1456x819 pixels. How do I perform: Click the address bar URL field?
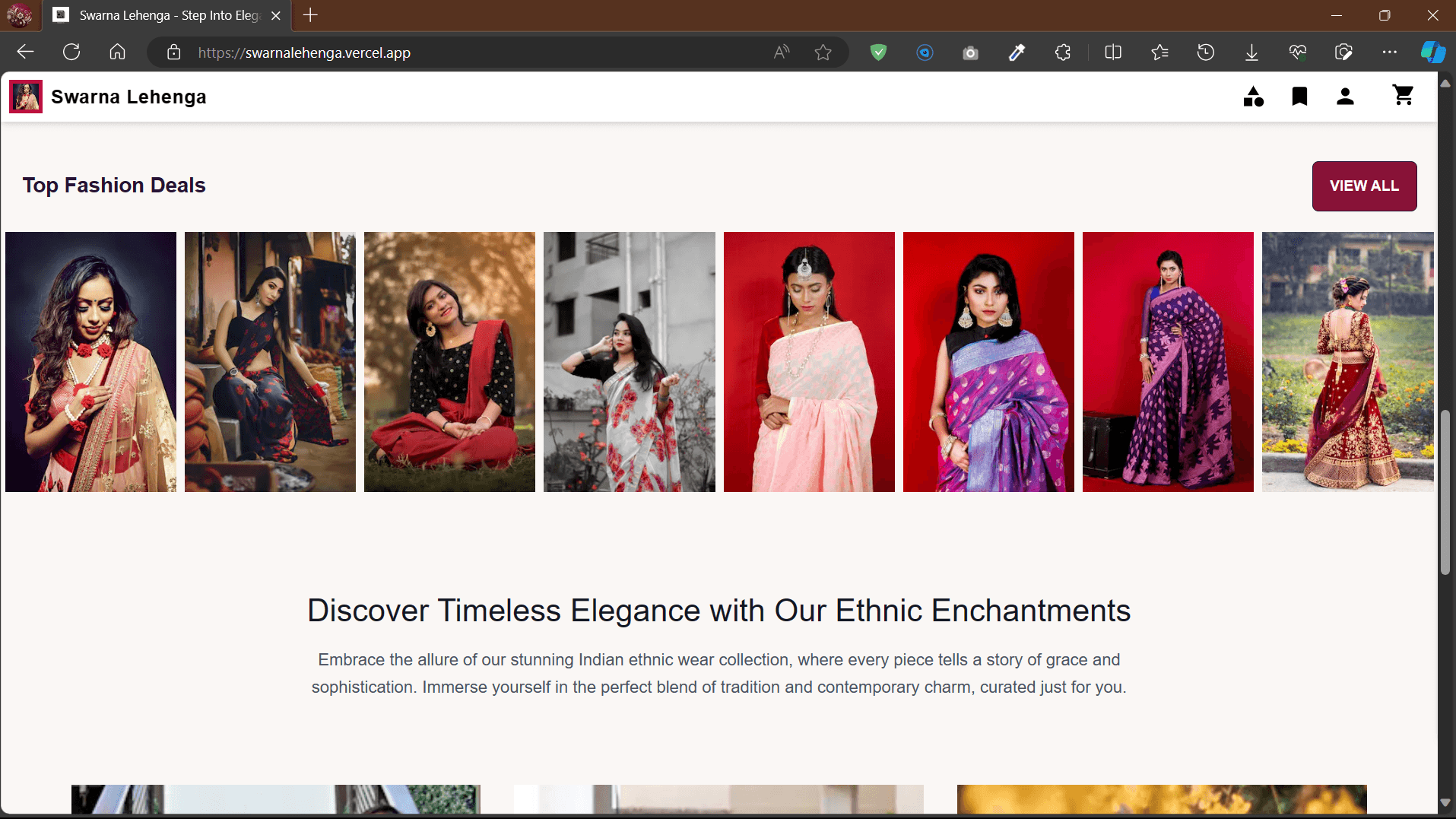471,52
